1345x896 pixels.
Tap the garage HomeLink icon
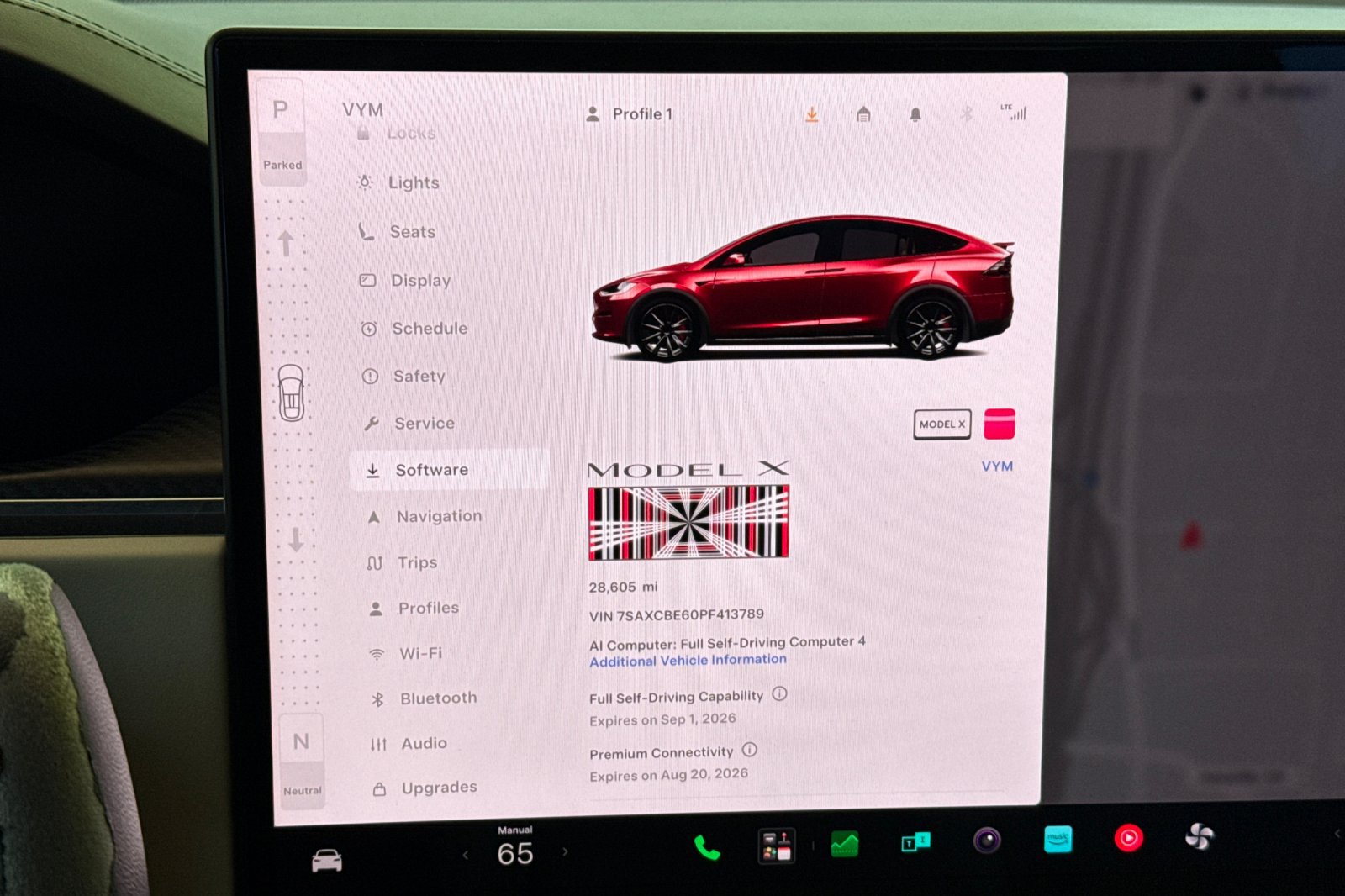pos(863,113)
